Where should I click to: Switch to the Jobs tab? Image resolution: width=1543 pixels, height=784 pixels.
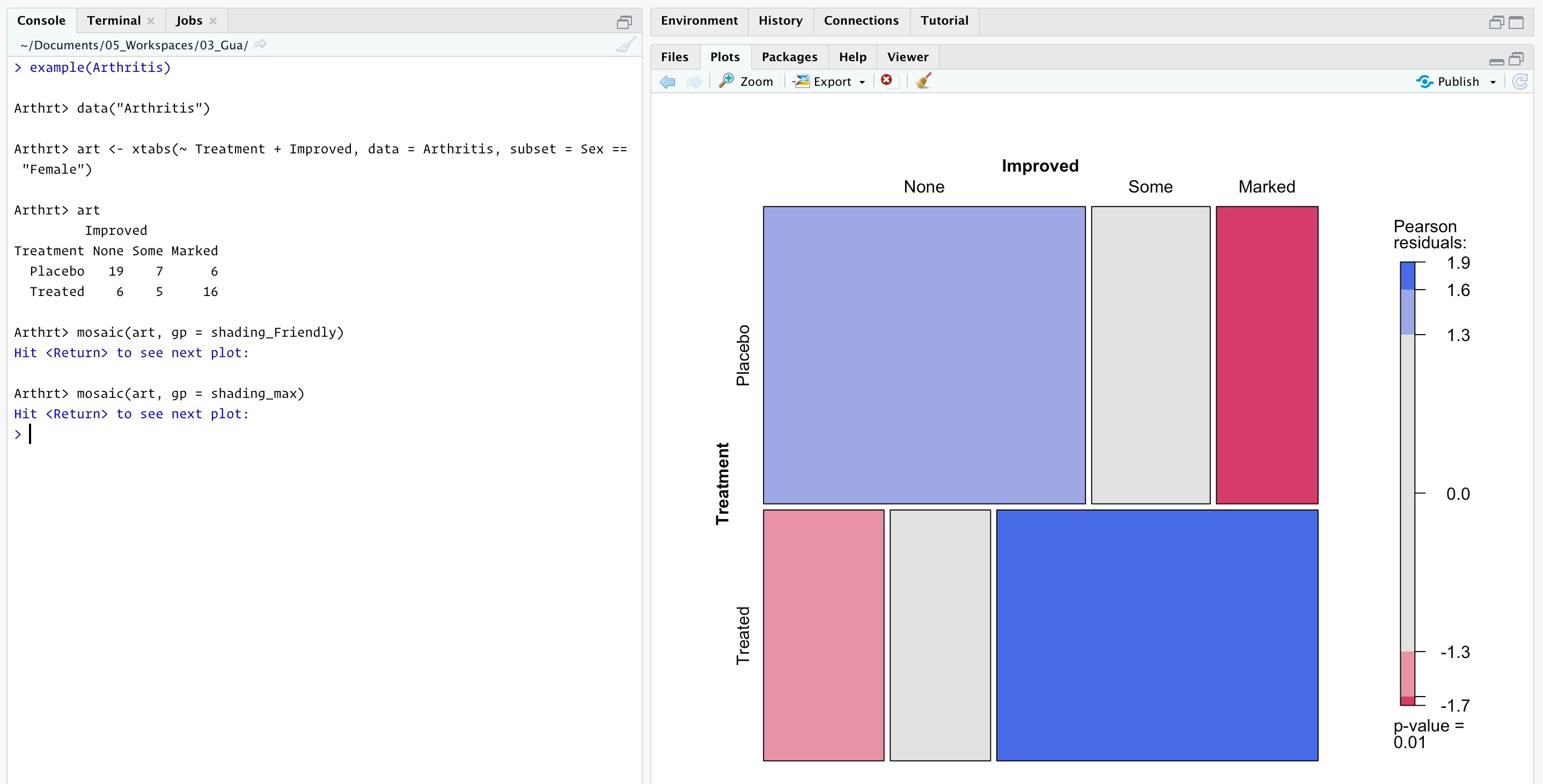click(x=189, y=20)
